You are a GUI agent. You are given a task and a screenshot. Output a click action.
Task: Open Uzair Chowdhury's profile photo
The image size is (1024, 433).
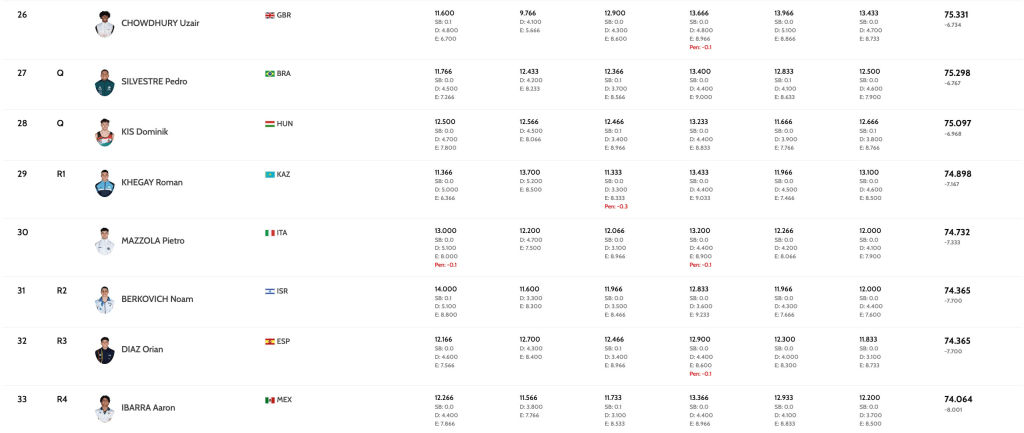pos(105,24)
